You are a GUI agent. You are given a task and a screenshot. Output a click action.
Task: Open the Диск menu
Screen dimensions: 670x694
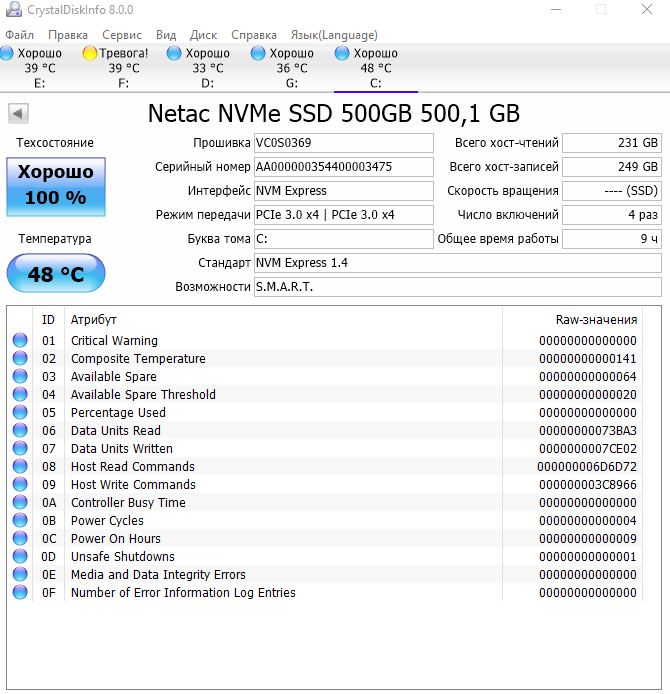click(204, 35)
